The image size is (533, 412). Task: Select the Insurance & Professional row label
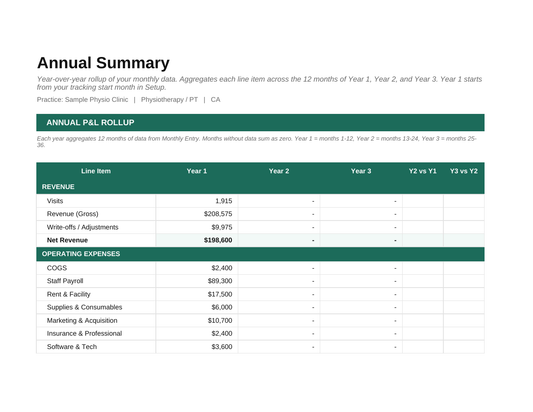[84, 333]
